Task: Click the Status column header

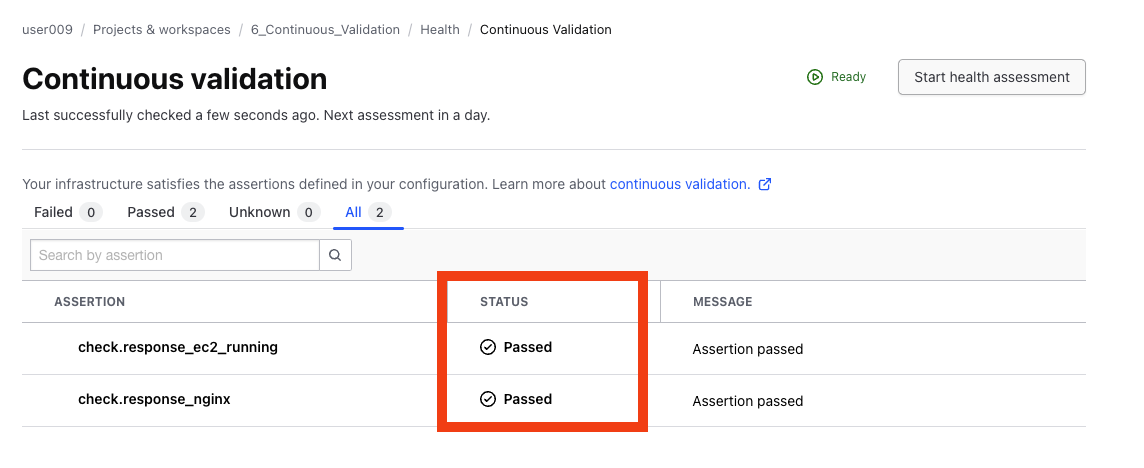Action: [504, 301]
